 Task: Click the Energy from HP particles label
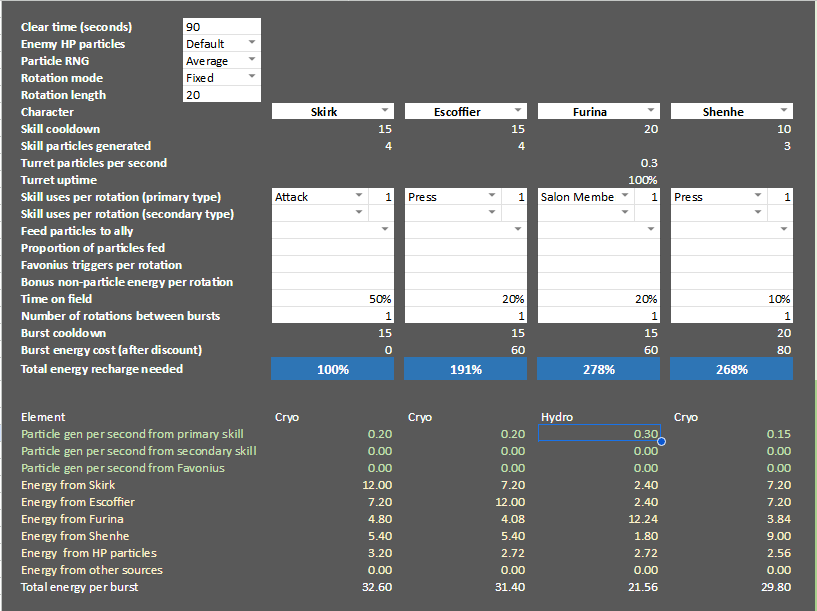(x=89, y=553)
